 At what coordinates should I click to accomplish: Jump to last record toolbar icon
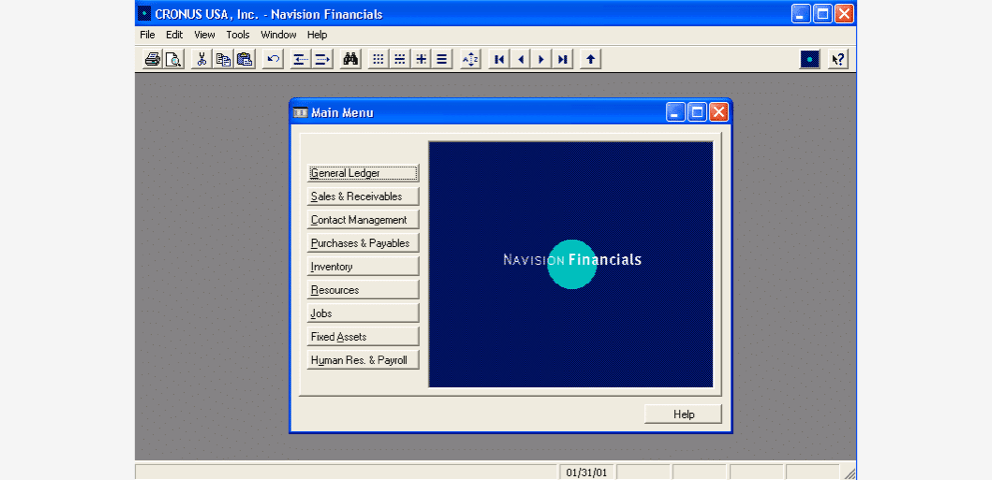[x=563, y=59]
